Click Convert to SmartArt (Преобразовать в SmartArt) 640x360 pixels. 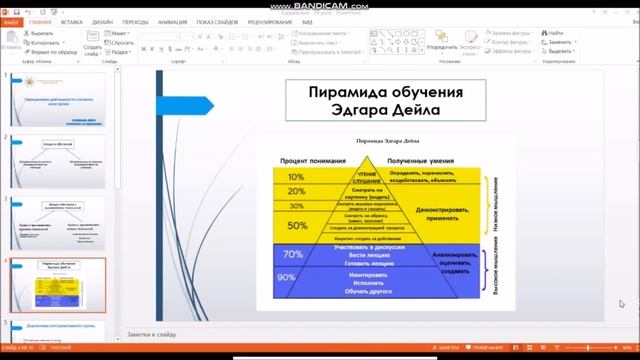[x=327, y=52]
